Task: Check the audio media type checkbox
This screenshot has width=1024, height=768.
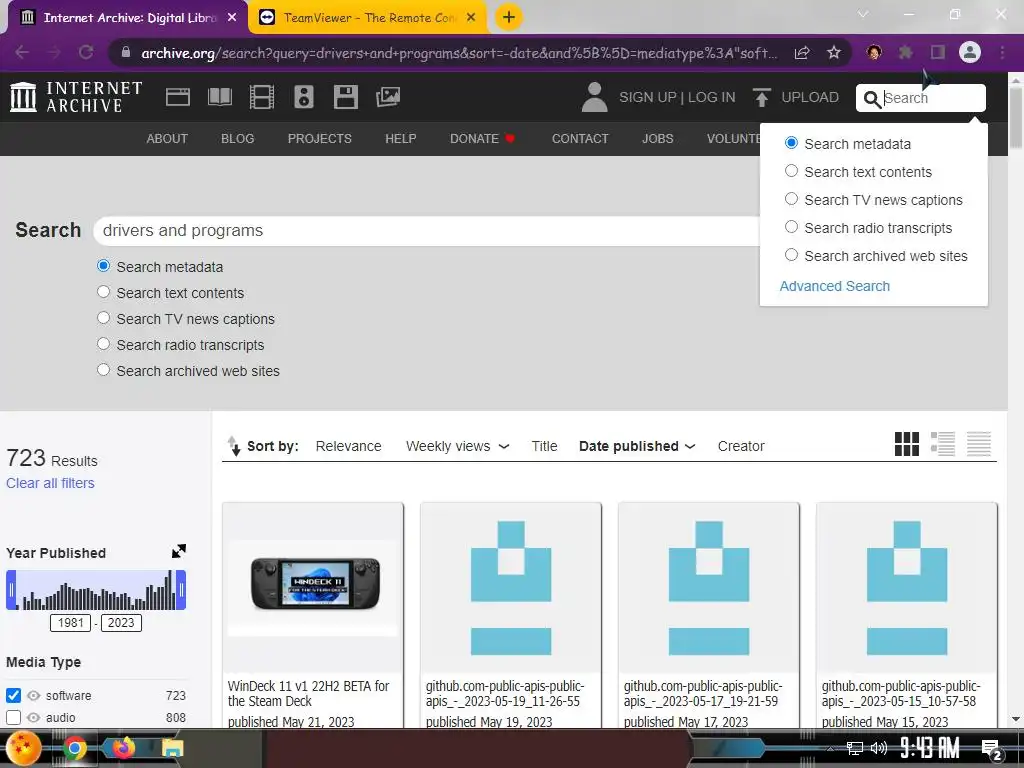Action: [13, 718]
